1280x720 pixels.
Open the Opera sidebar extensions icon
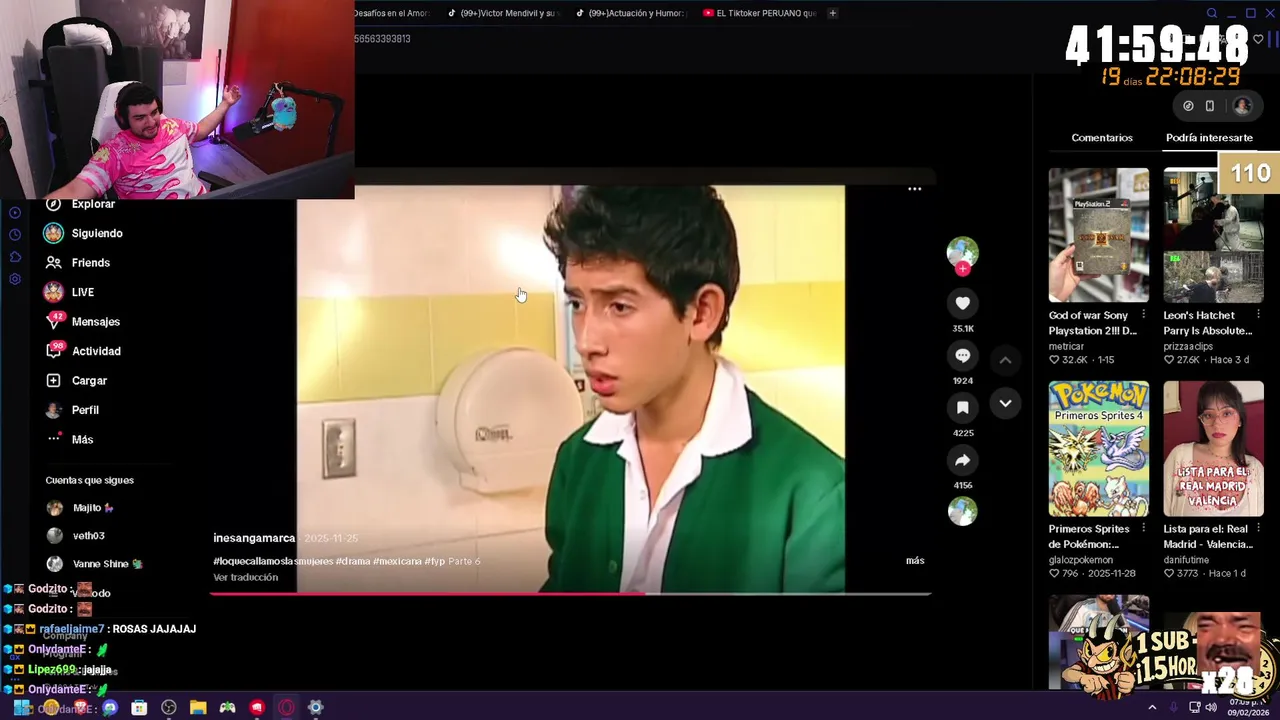coord(15,257)
